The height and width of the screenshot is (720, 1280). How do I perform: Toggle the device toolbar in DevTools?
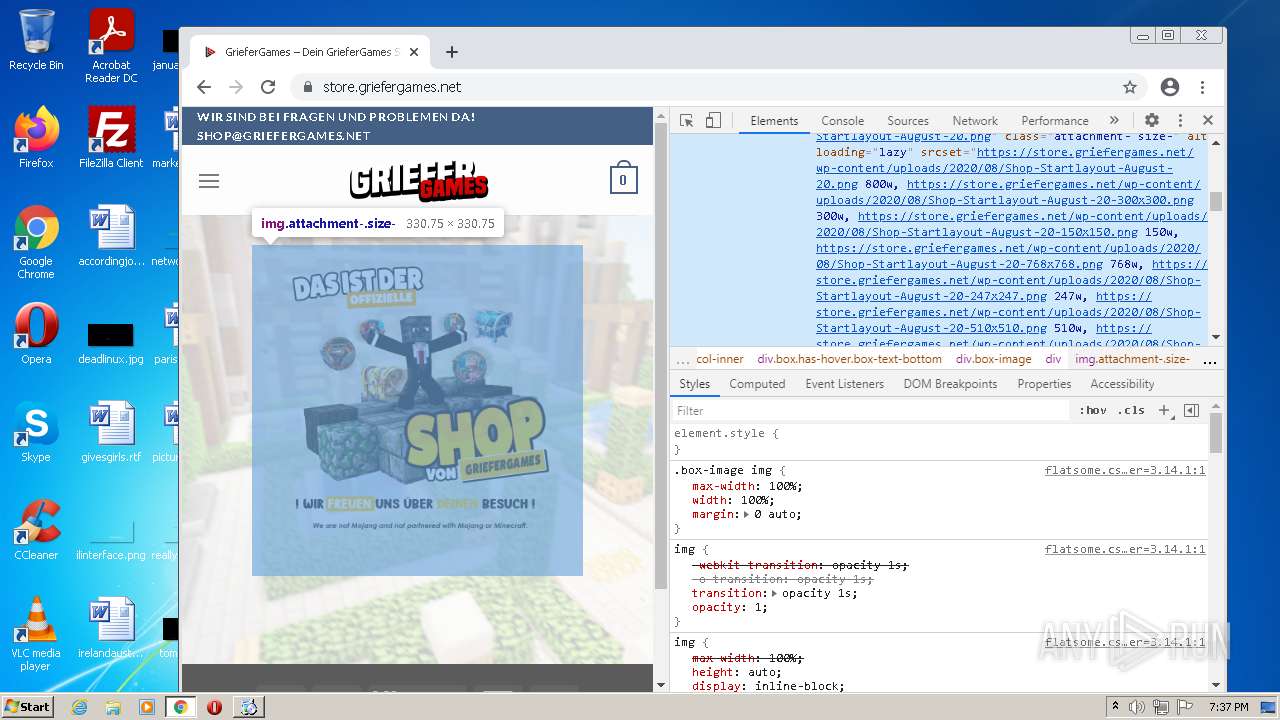(713, 120)
